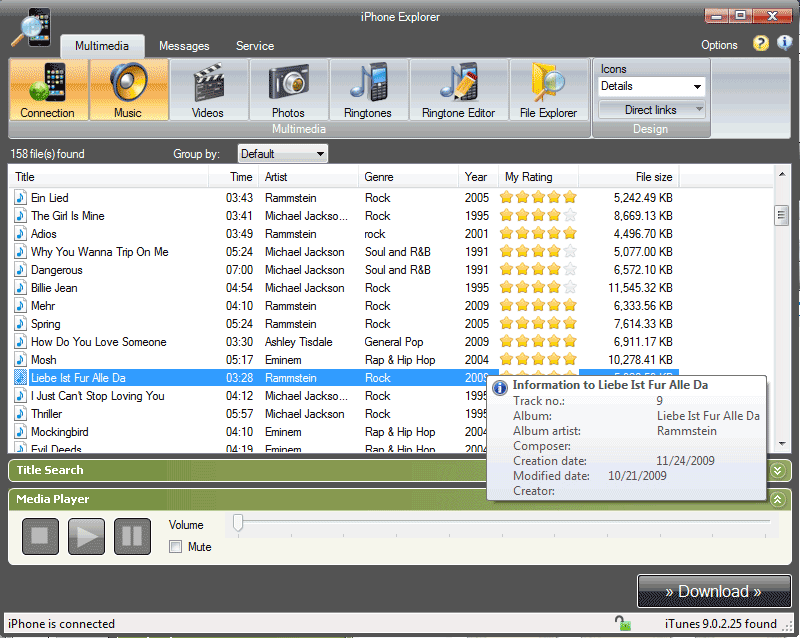Switch to the Messages tab

184,46
